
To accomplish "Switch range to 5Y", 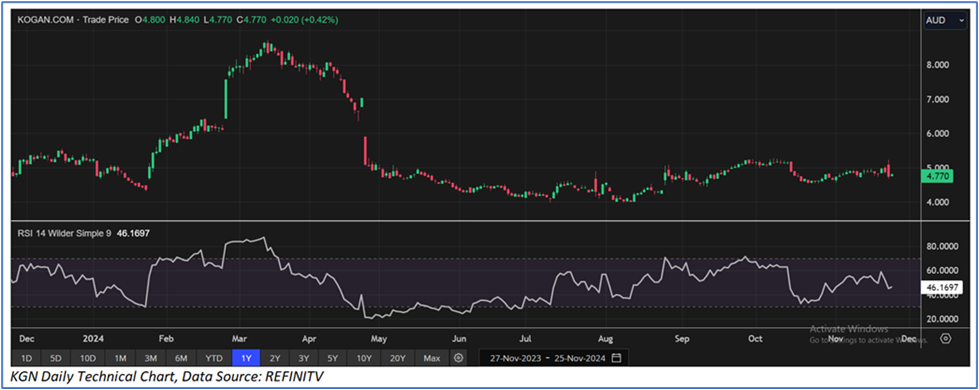I will click(333, 358).
